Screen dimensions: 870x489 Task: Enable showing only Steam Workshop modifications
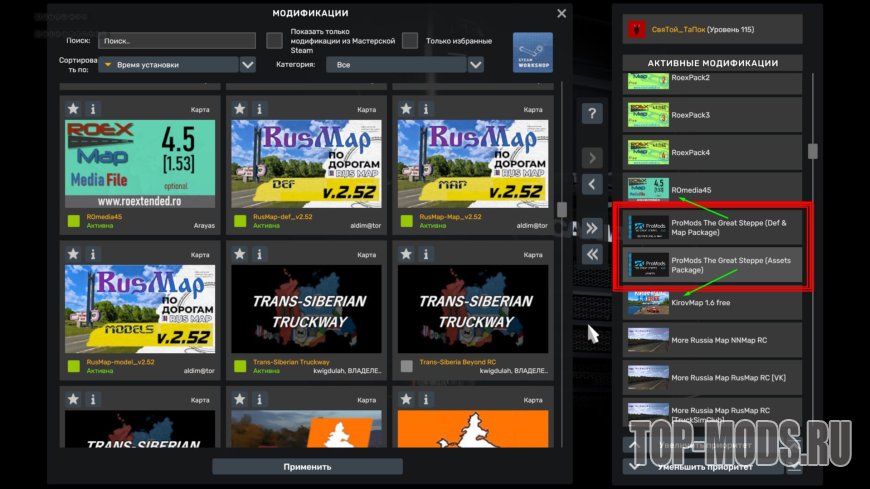coord(274,41)
